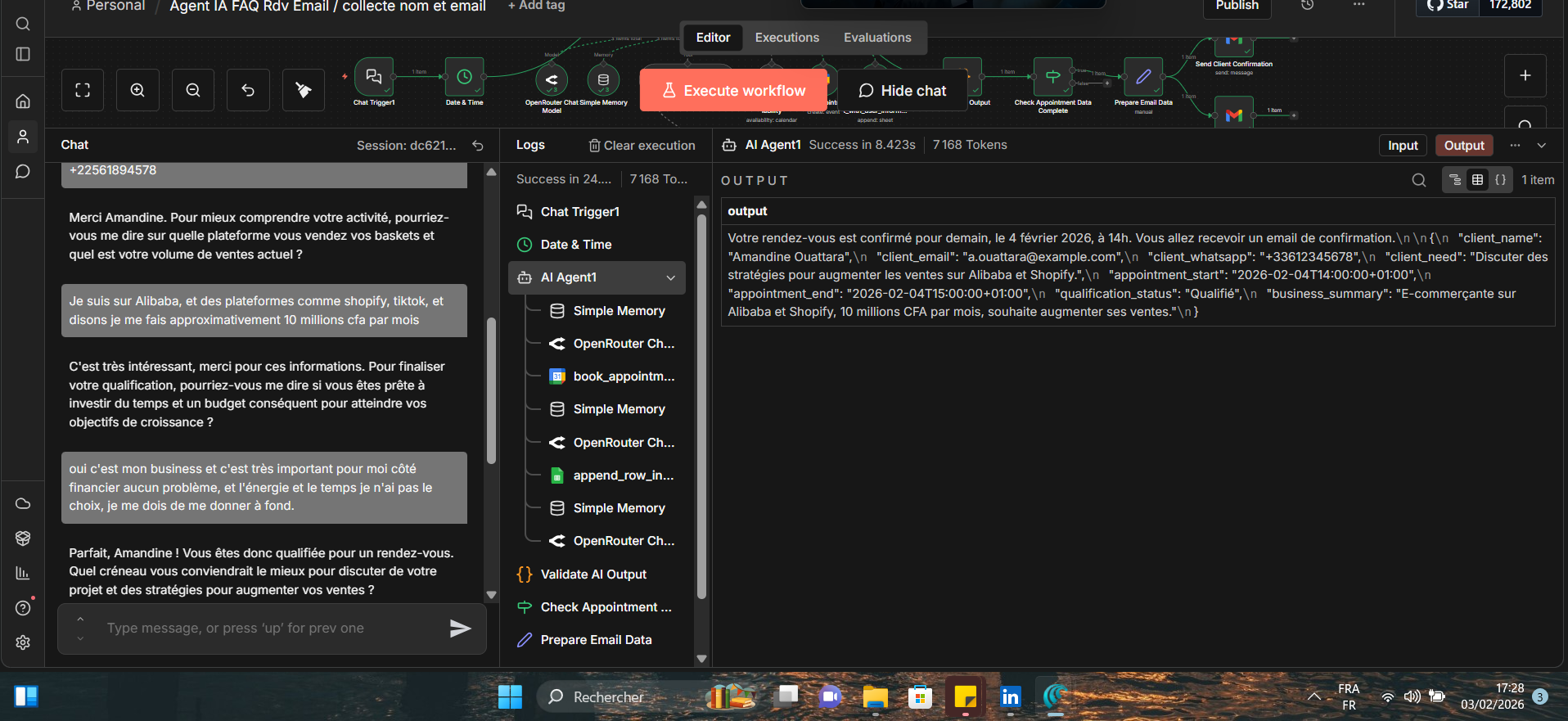The width and height of the screenshot is (1568, 721).
Task: Zoom out of the workflow canvas
Action: (x=193, y=90)
